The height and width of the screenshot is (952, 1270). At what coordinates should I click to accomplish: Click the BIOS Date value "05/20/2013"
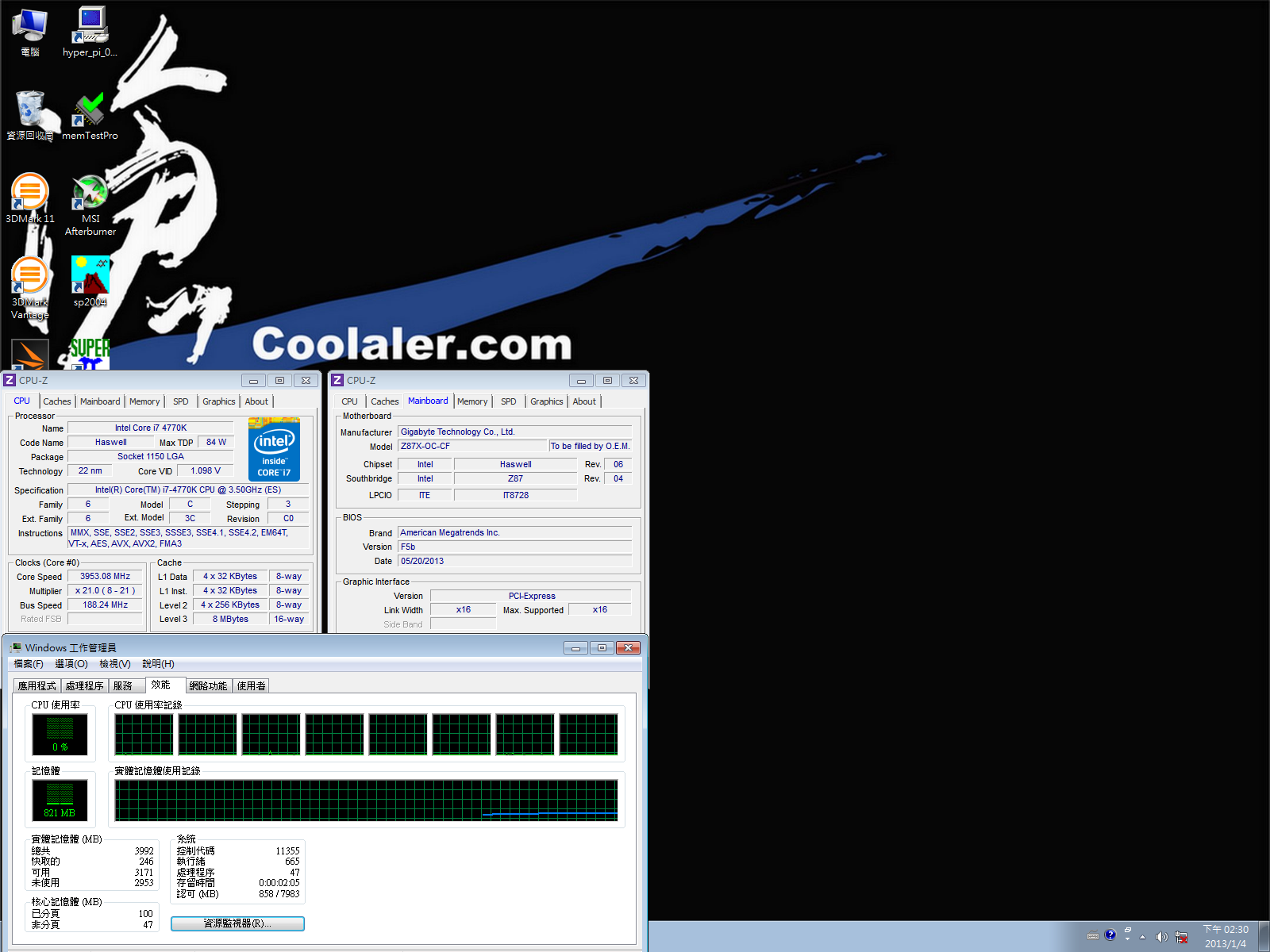coord(515,561)
